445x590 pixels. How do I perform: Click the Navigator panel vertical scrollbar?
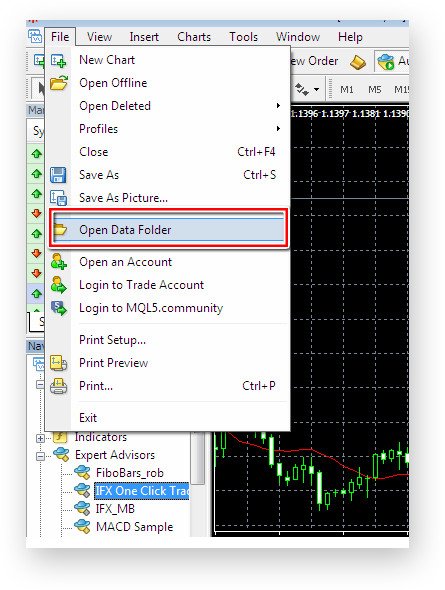pyautogui.click(x=197, y=458)
